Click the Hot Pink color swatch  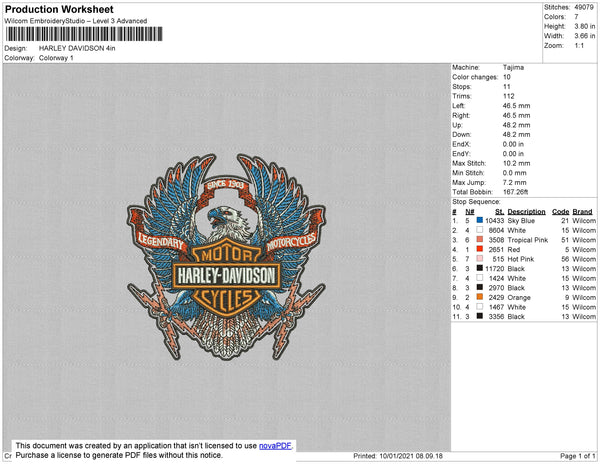[479, 259]
